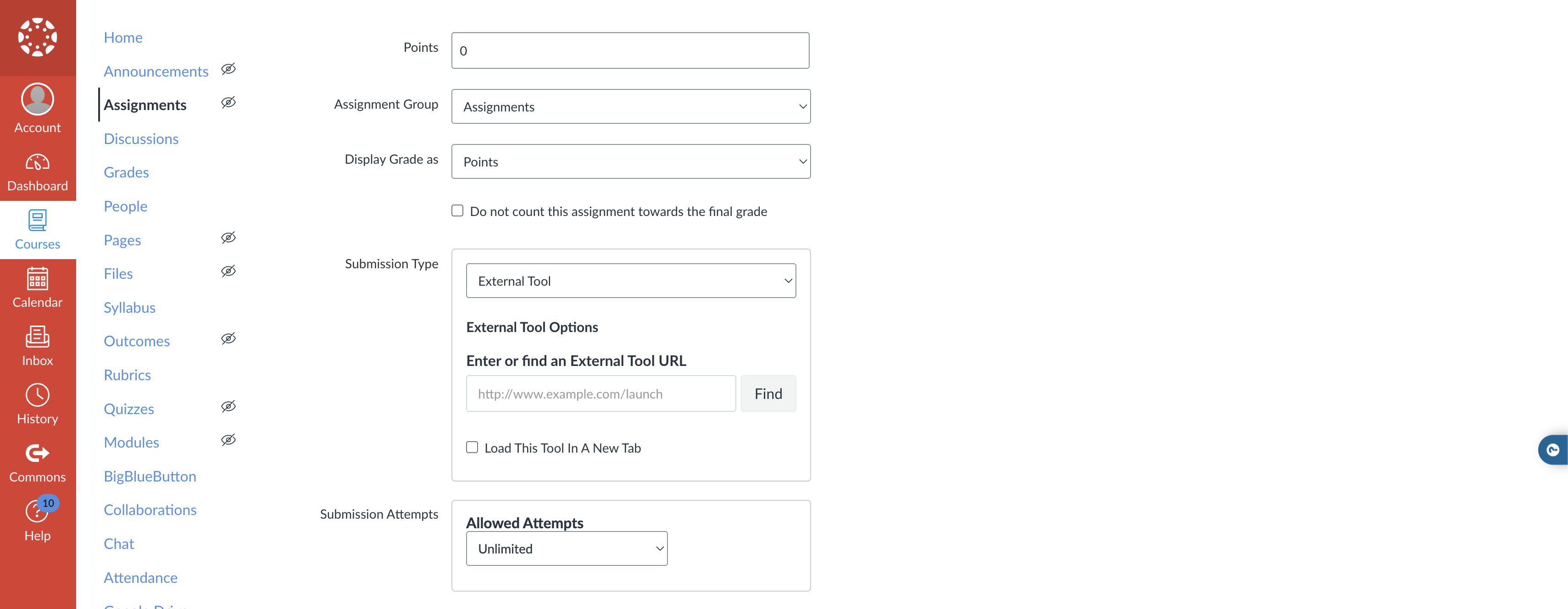
Task: Open the Account sidebar icon
Action: [38, 108]
